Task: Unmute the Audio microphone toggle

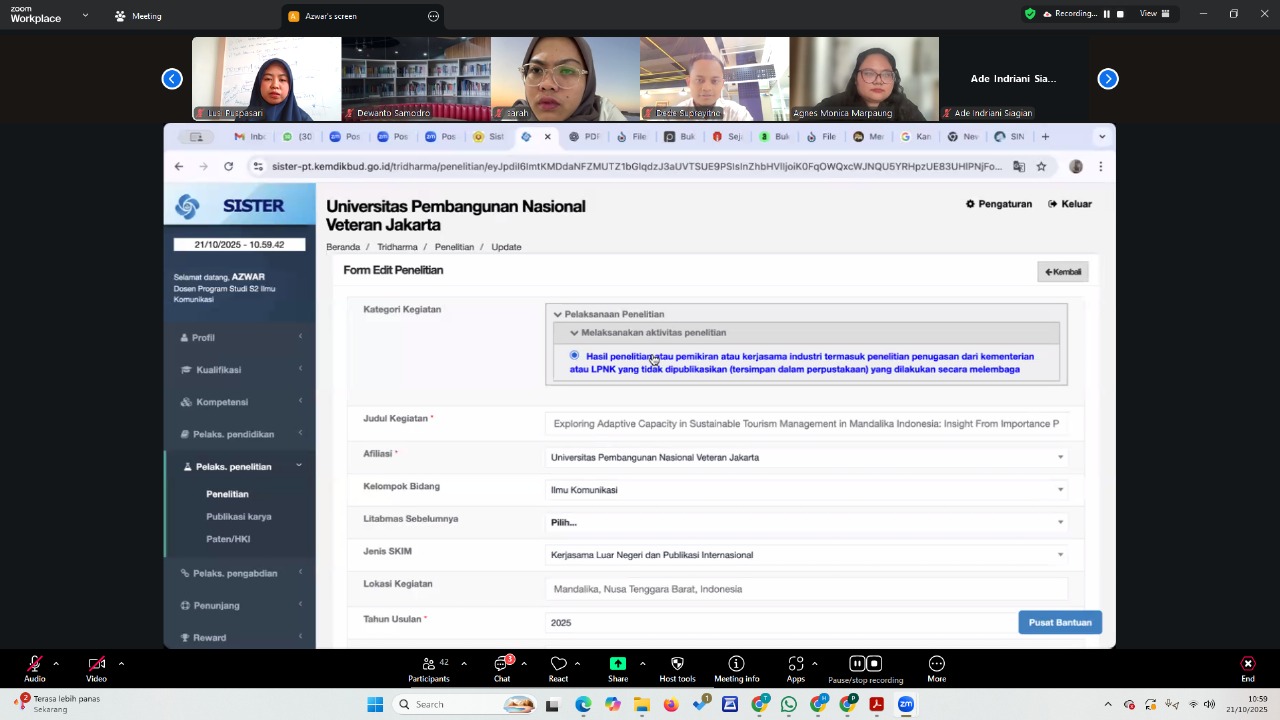Action: [x=35, y=664]
